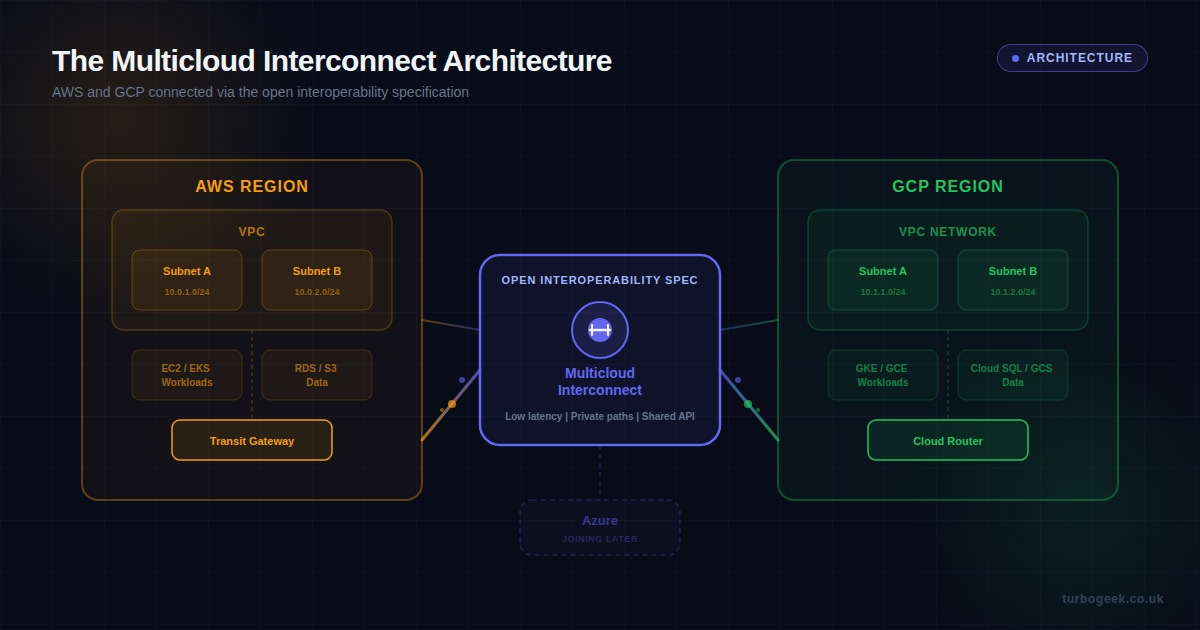Viewport: 1200px width, 630px height.
Task: Open the turbogeek.co.uk link
Action: click(1113, 598)
